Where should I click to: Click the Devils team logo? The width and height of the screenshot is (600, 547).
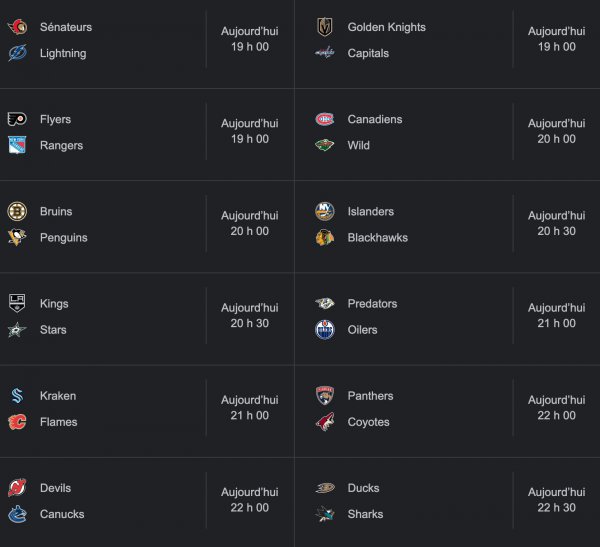[17, 488]
